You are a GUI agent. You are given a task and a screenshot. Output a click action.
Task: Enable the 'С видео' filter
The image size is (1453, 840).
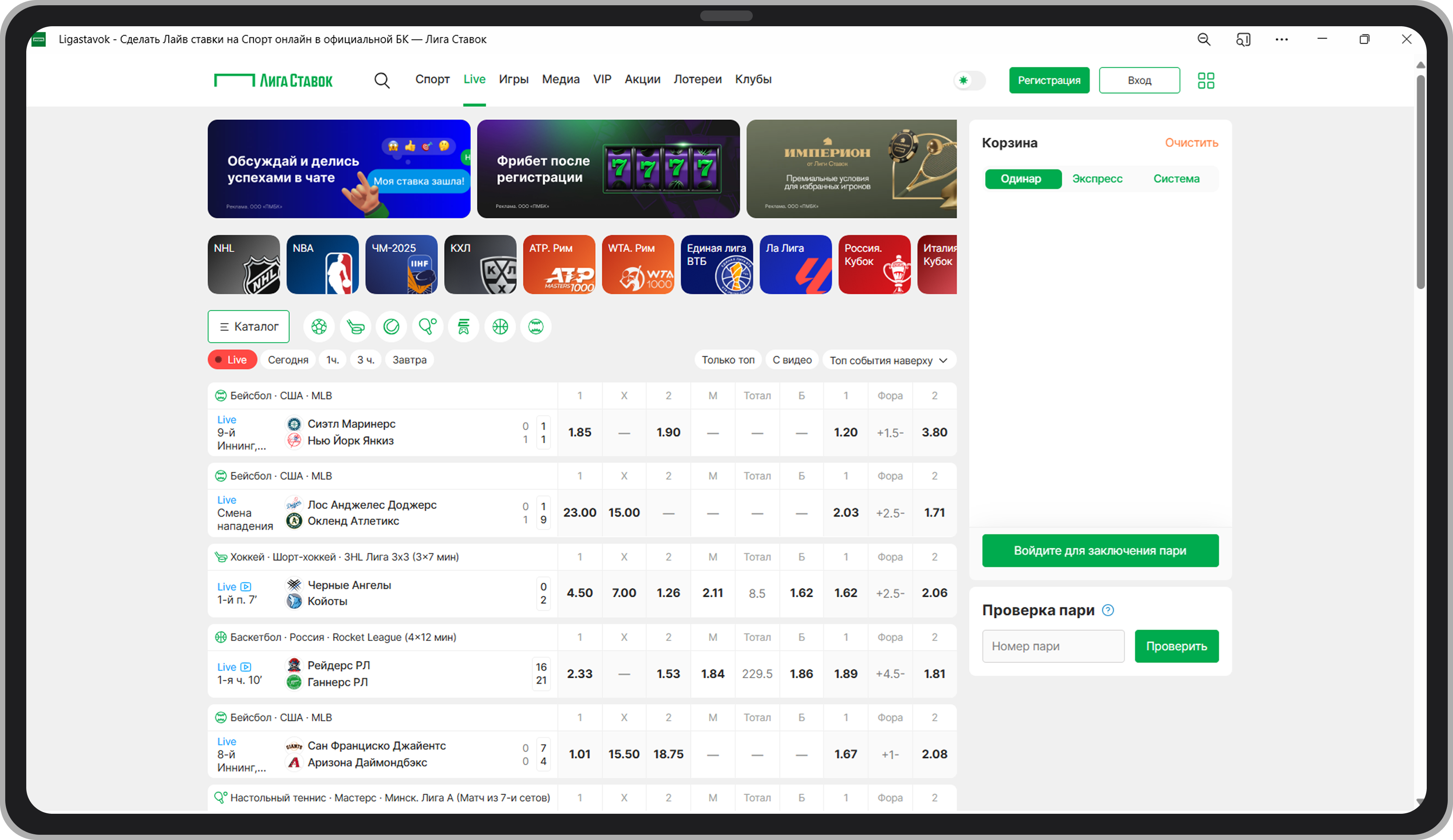[x=792, y=360]
